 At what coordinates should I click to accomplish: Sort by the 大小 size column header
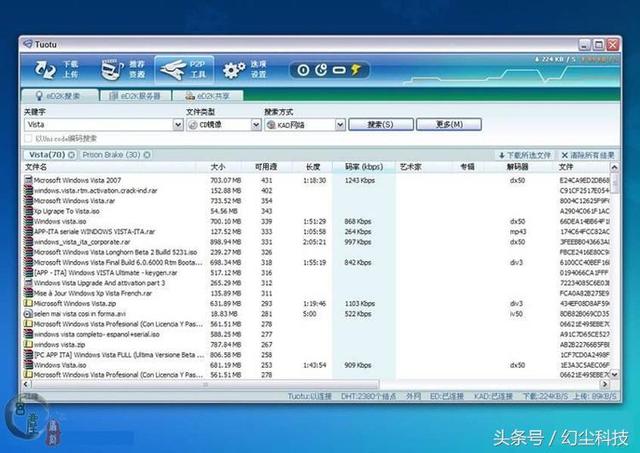click(x=220, y=167)
